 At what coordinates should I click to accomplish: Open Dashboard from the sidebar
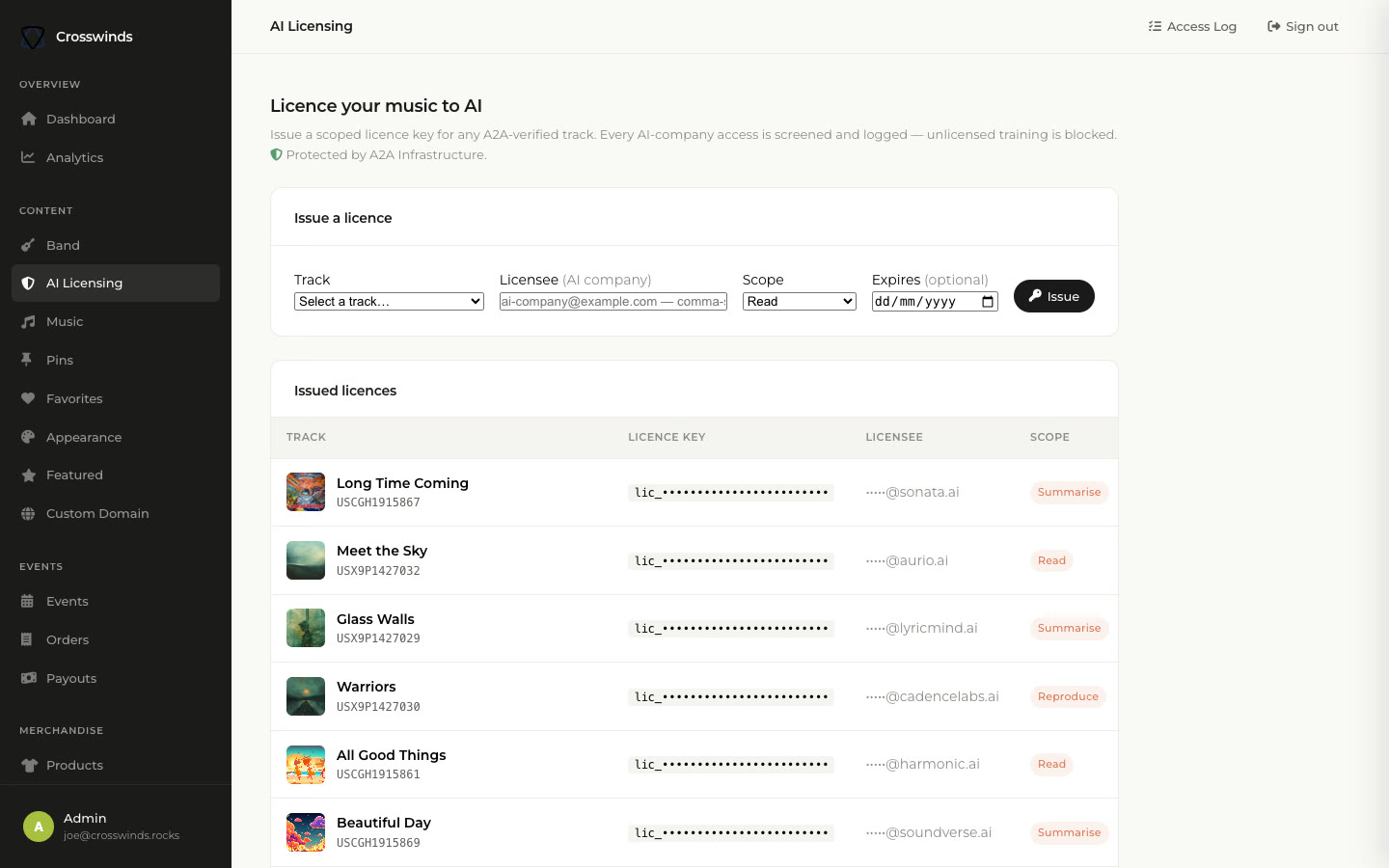[116, 119]
